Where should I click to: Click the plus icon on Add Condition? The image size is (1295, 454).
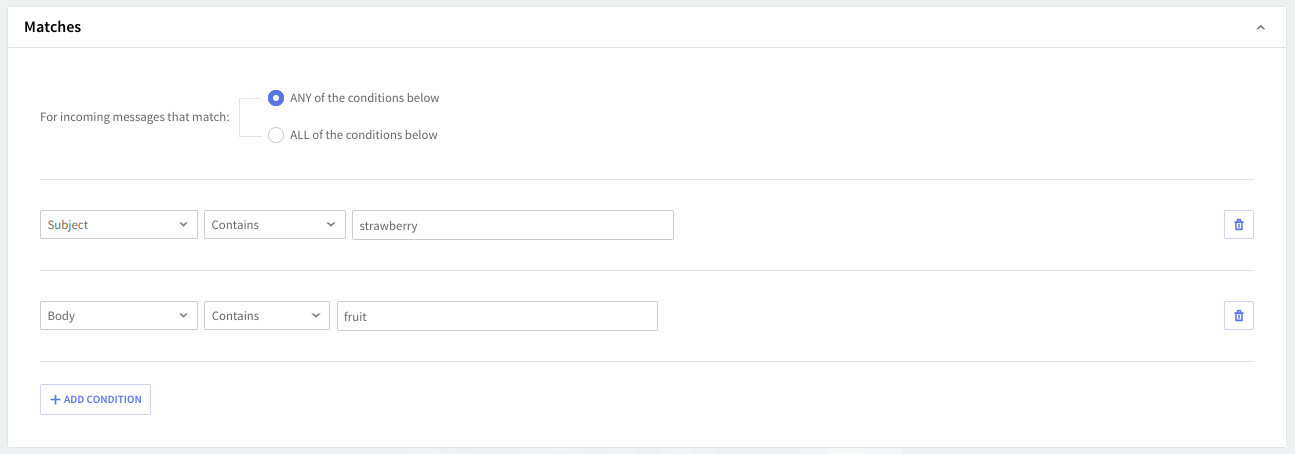[55, 400]
